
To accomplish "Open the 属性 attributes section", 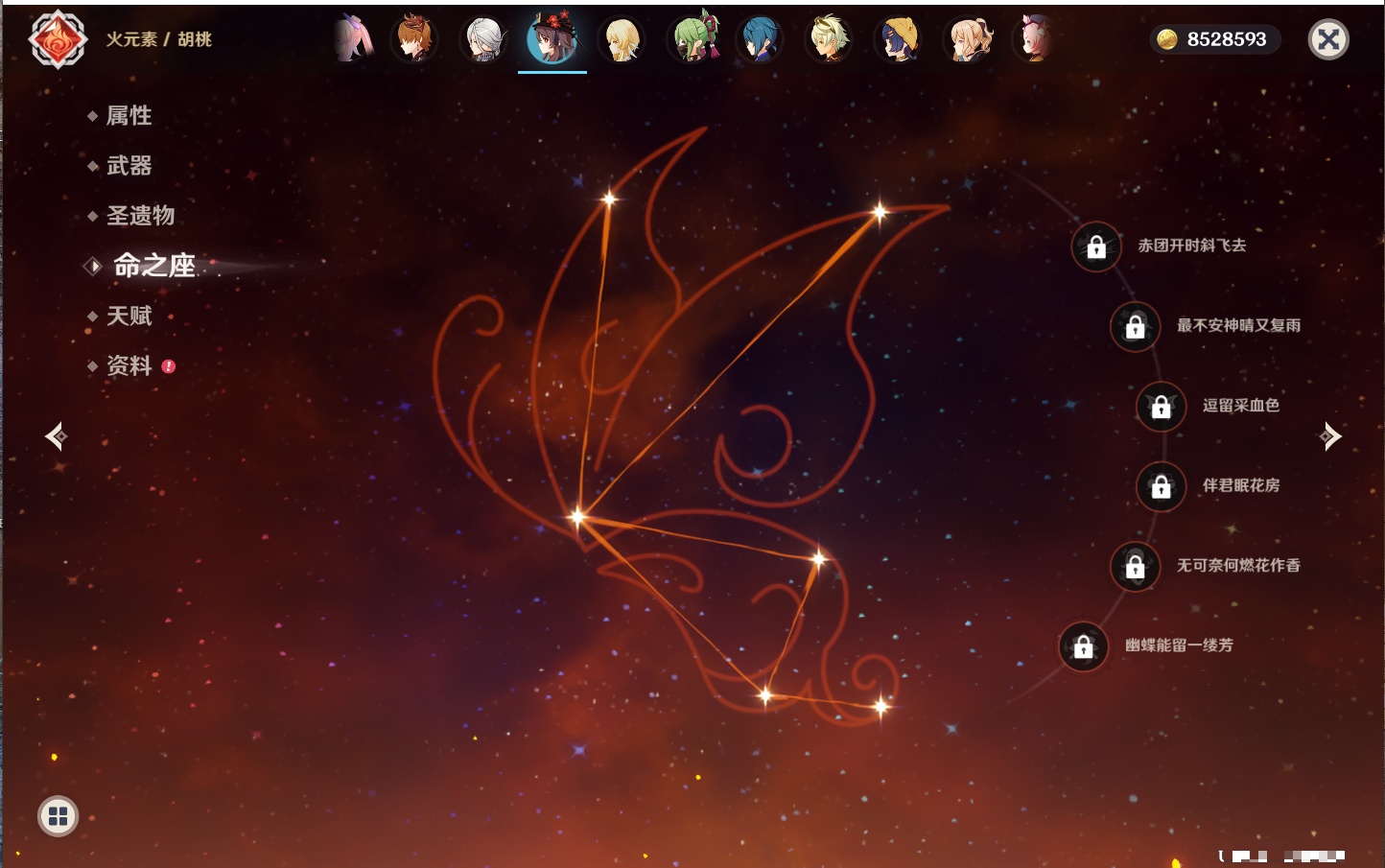I will 129,116.
